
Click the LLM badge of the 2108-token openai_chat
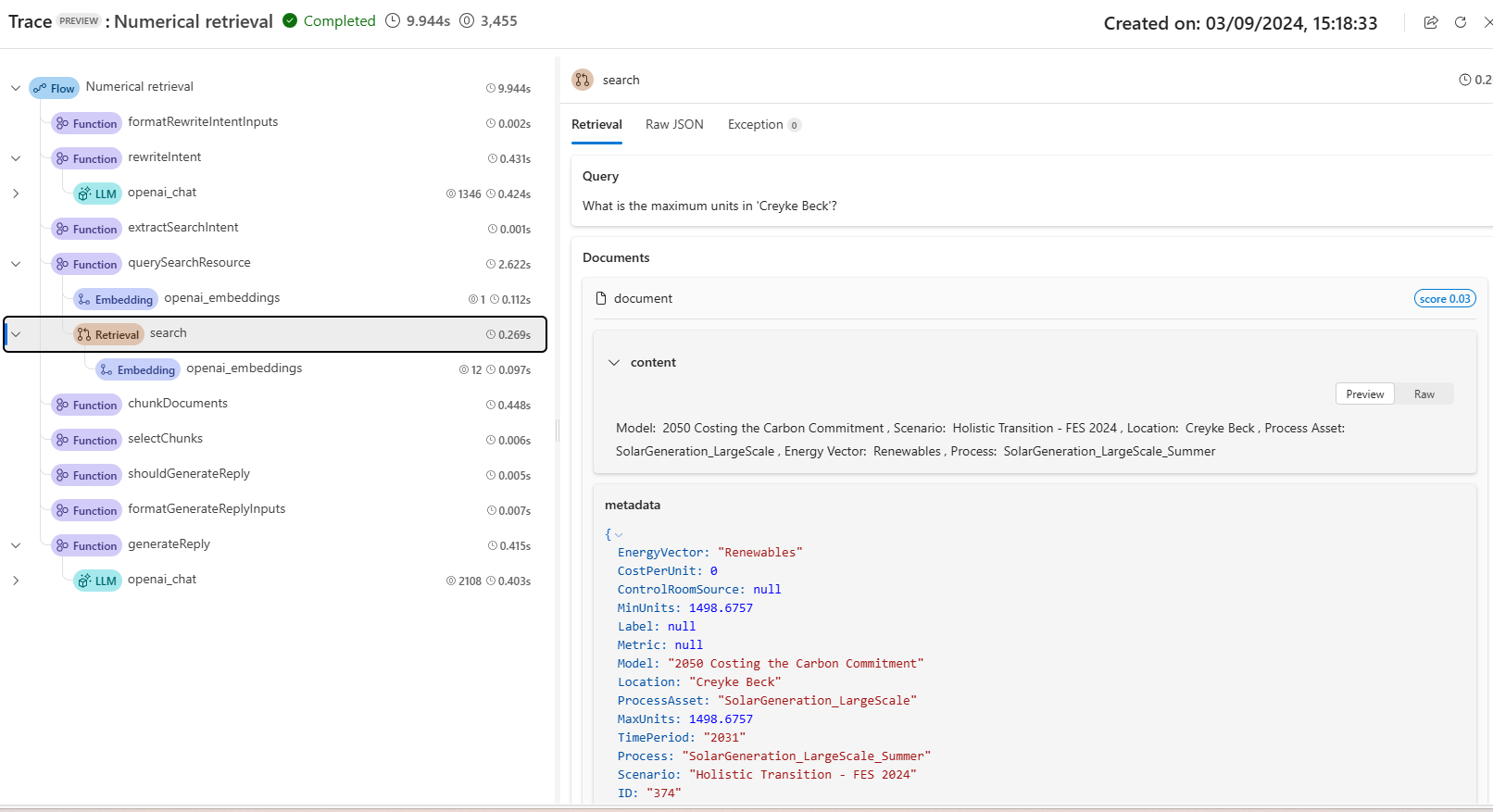[x=97, y=581]
